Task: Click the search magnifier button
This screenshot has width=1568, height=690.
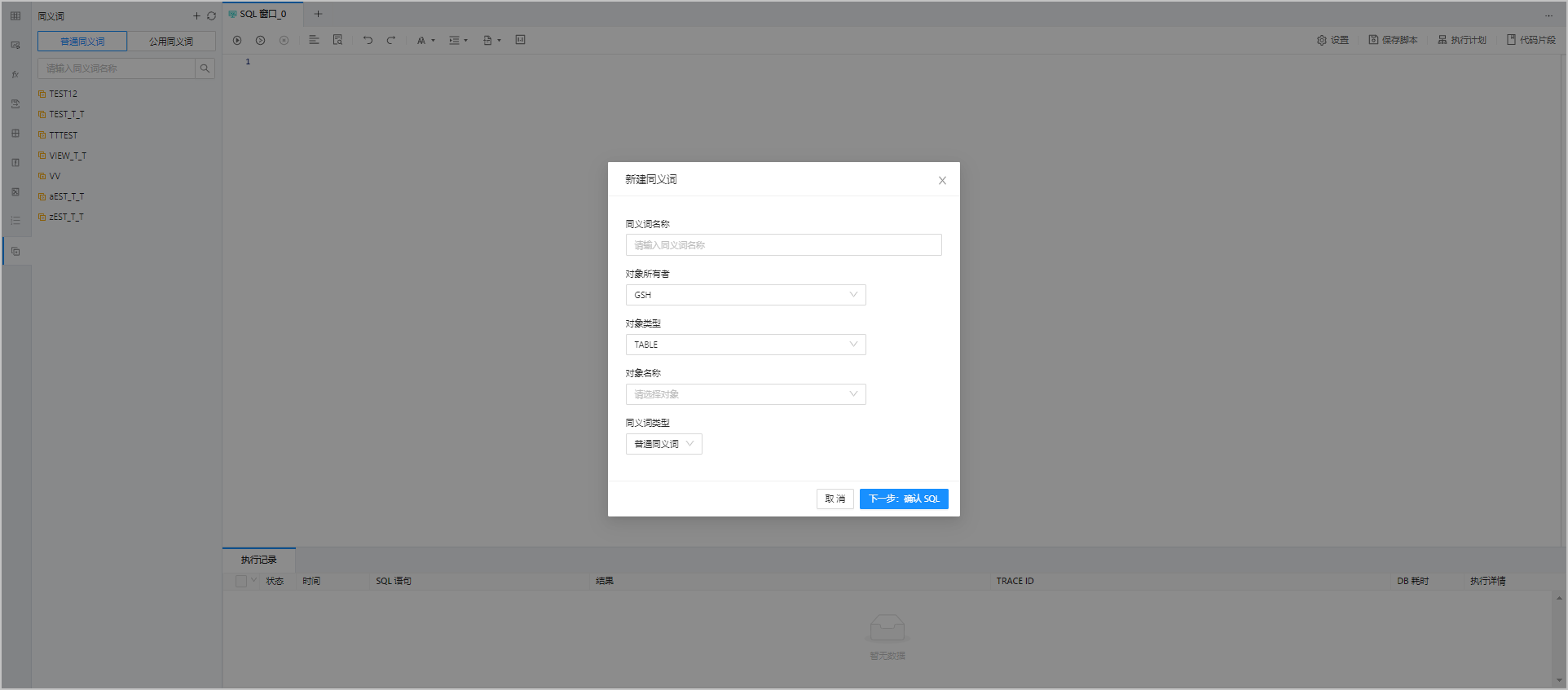Action: pyautogui.click(x=205, y=68)
